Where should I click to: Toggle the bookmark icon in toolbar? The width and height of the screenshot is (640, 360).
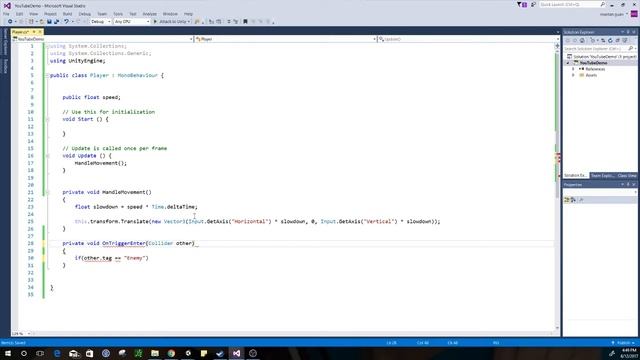click(x=245, y=21)
